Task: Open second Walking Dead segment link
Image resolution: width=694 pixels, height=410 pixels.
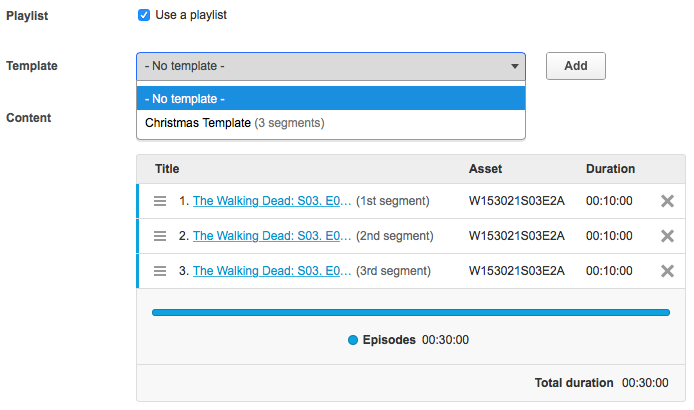Action: (x=272, y=236)
